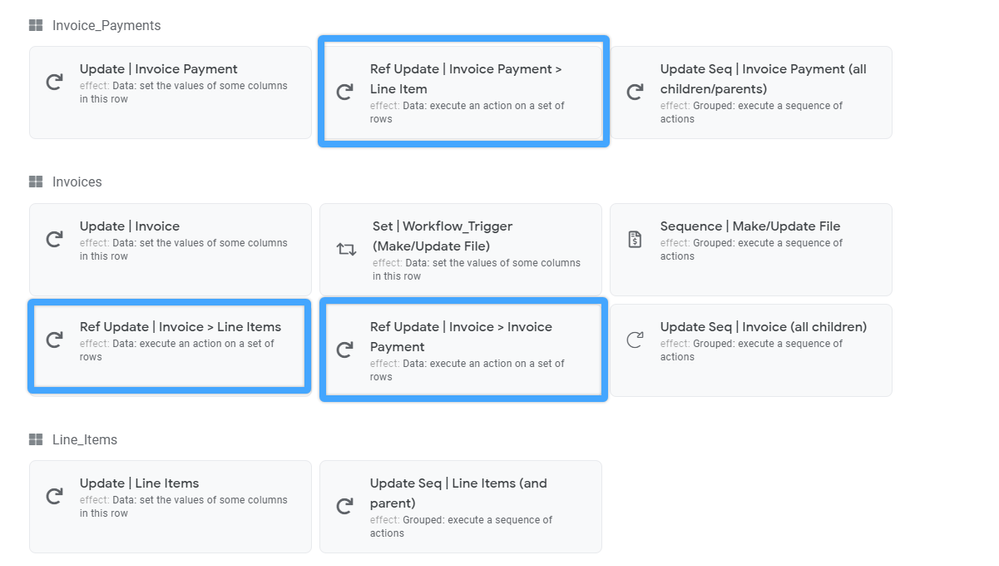The width and height of the screenshot is (999, 566).
Task: Select the Invoice_Payments table heading
Action: [106, 25]
